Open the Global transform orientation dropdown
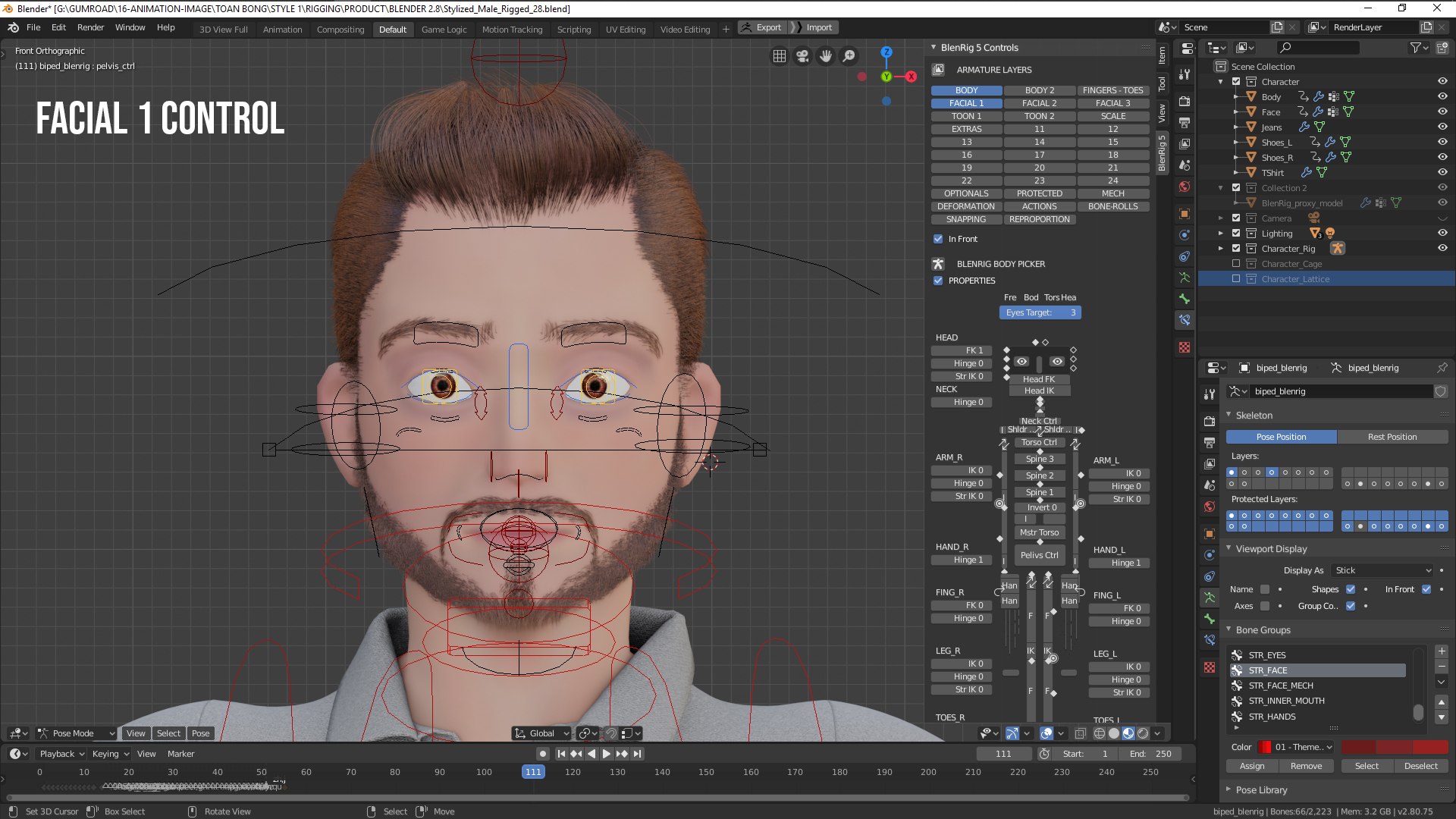 coord(541,733)
